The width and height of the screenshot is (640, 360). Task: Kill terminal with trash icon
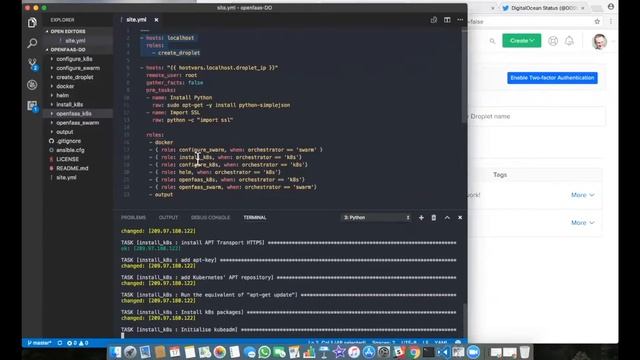point(433,218)
